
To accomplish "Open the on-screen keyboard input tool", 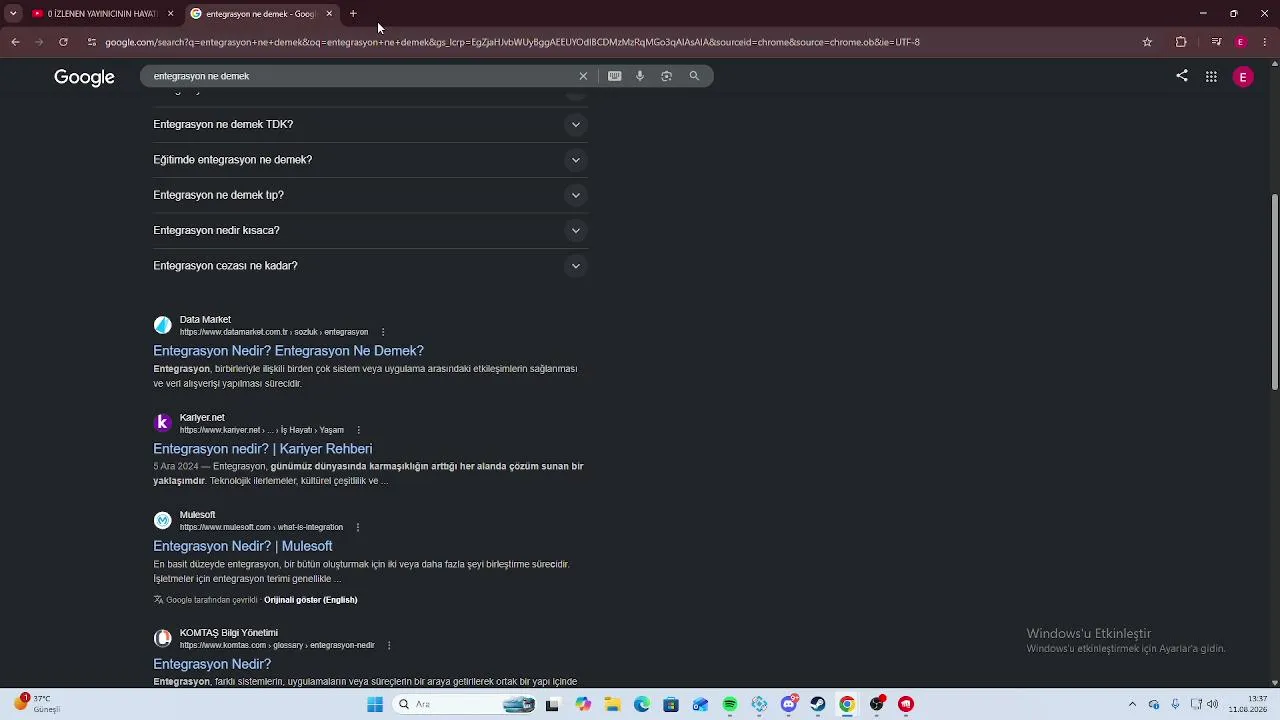I will (x=615, y=76).
